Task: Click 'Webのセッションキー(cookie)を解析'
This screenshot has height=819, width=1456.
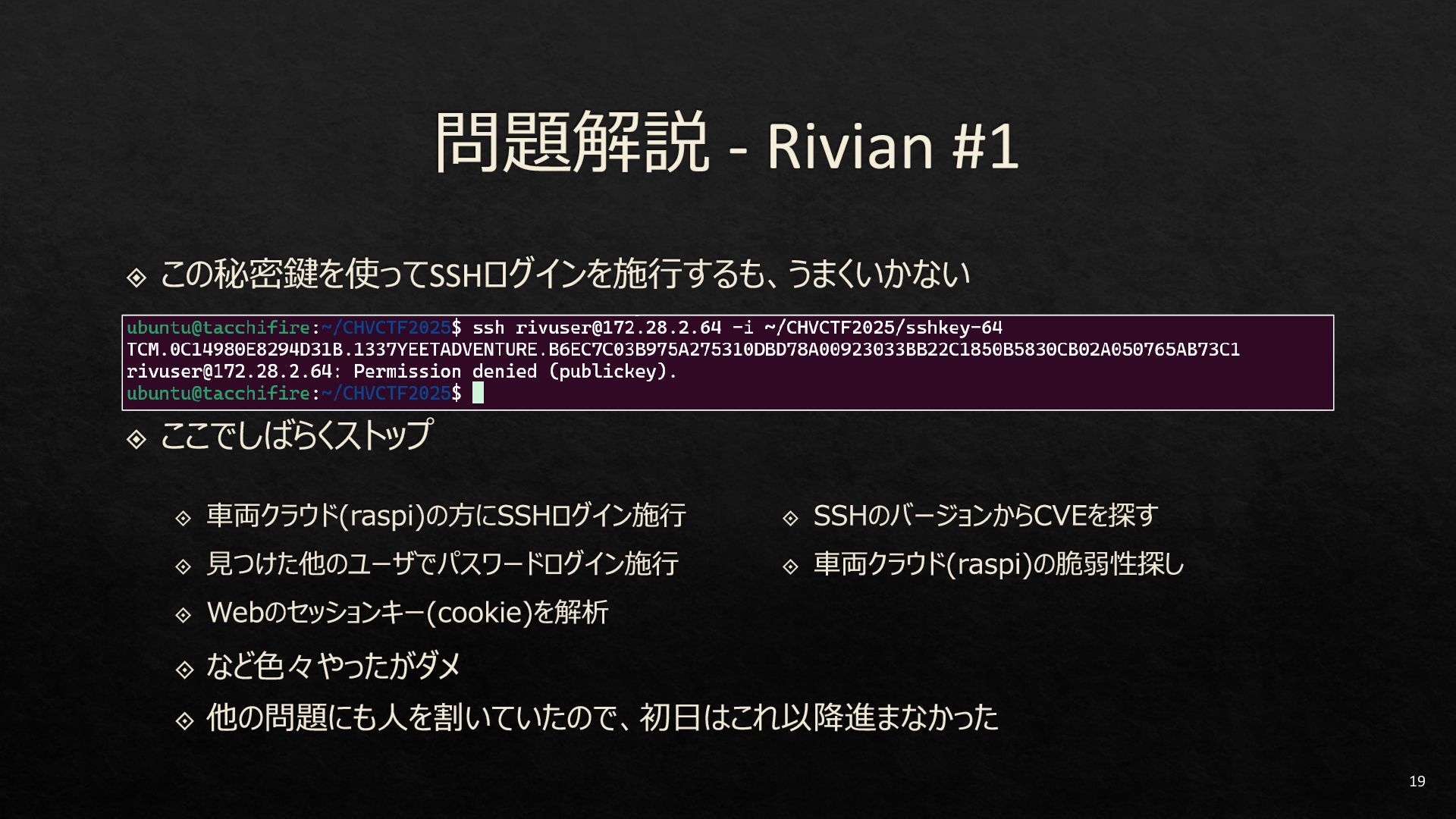Action: [x=407, y=612]
